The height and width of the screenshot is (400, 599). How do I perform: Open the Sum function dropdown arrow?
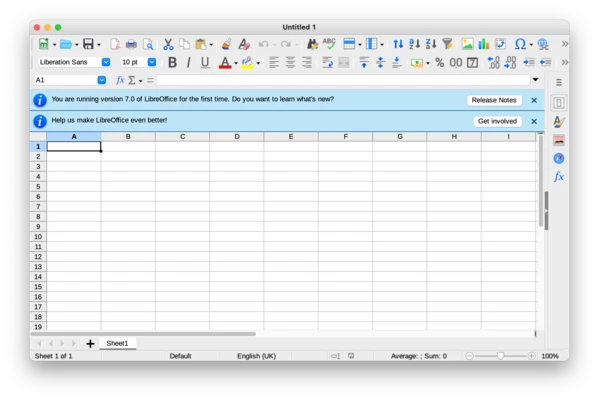(141, 81)
